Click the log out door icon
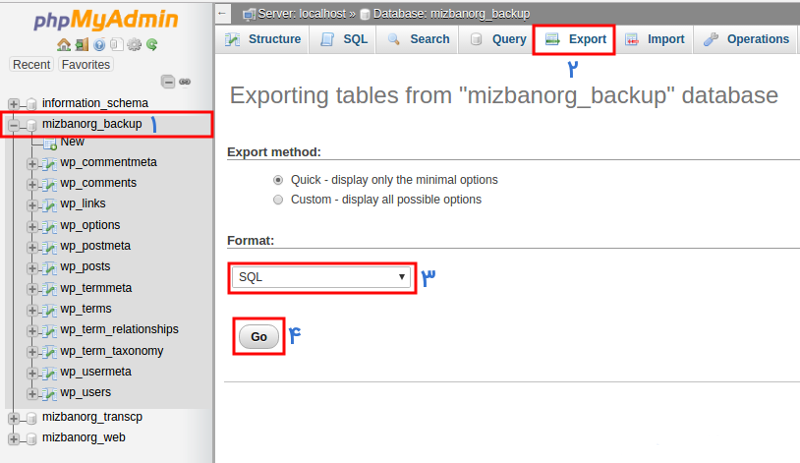Screen dimensions: 800x463 82,45
